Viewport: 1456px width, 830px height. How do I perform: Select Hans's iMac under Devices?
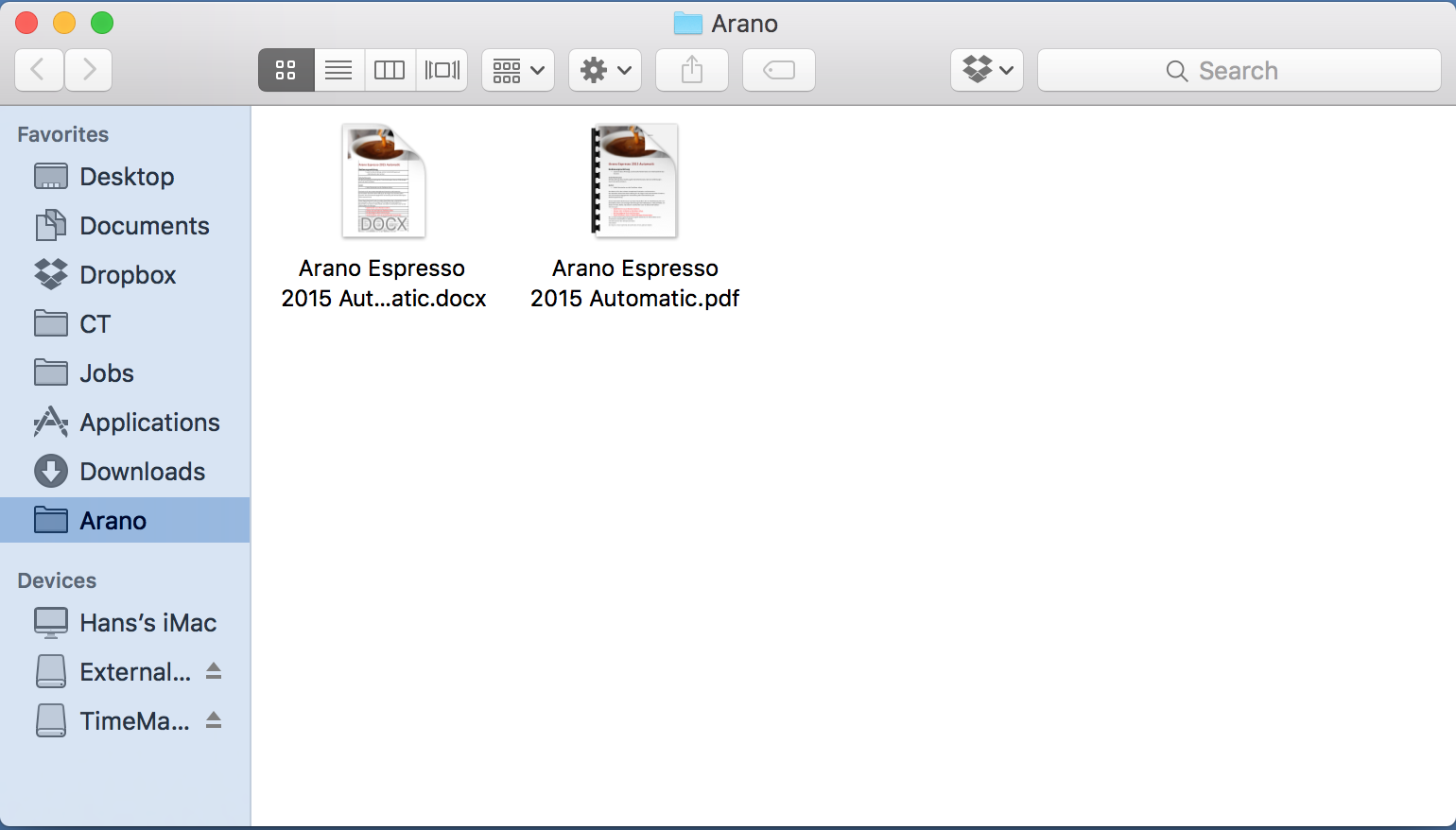click(x=147, y=623)
